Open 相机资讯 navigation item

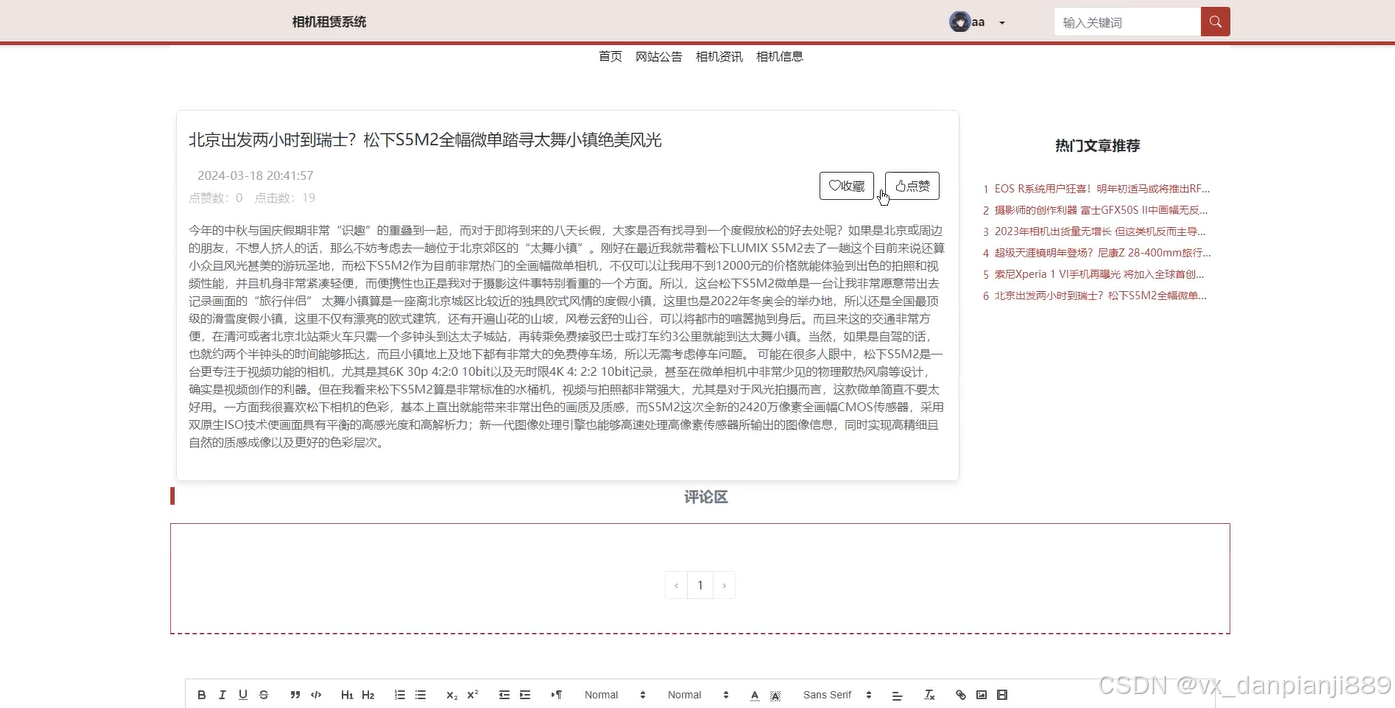click(x=719, y=57)
